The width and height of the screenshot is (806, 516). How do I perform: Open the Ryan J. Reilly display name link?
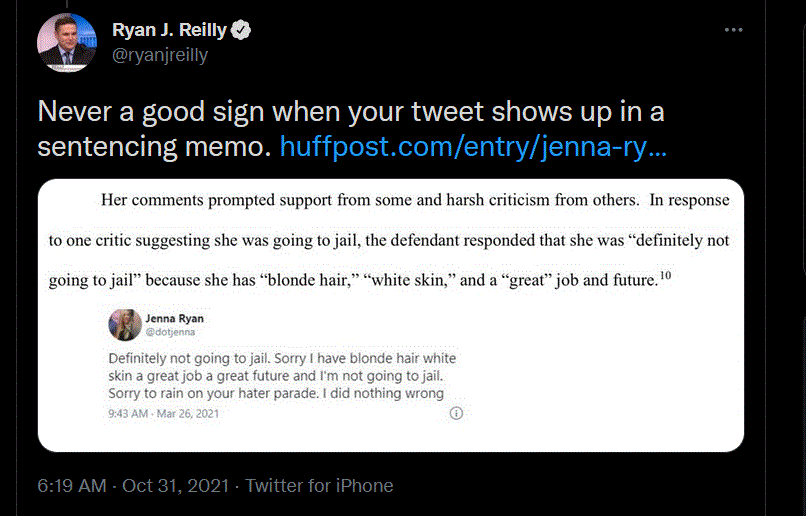[168, 31]
